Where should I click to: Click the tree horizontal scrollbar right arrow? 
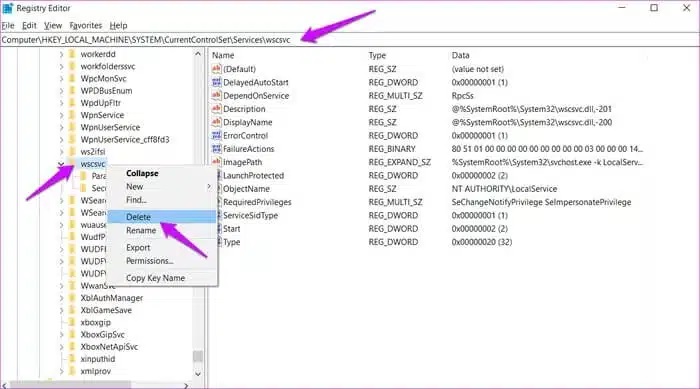(x=187, y=385)
